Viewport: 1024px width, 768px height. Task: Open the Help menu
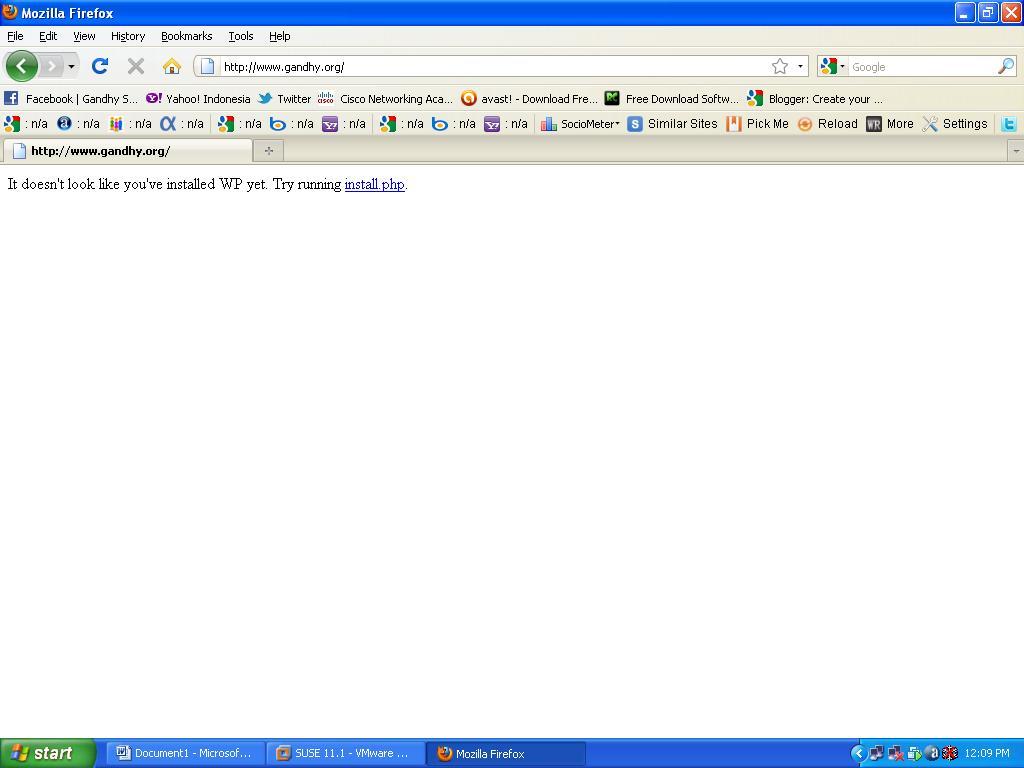click(280, 36)
